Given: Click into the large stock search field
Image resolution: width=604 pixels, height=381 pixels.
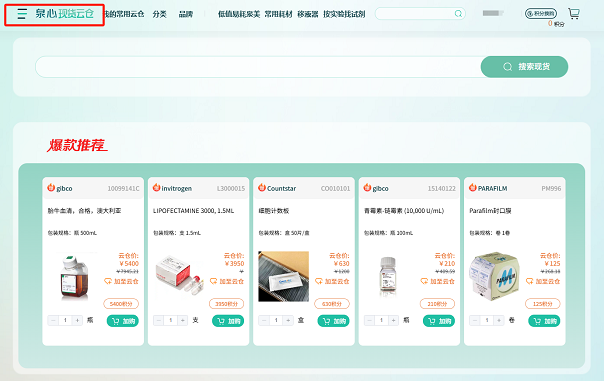Looking at the screenshot, I should pyautogui.click(x=258, y=67).
